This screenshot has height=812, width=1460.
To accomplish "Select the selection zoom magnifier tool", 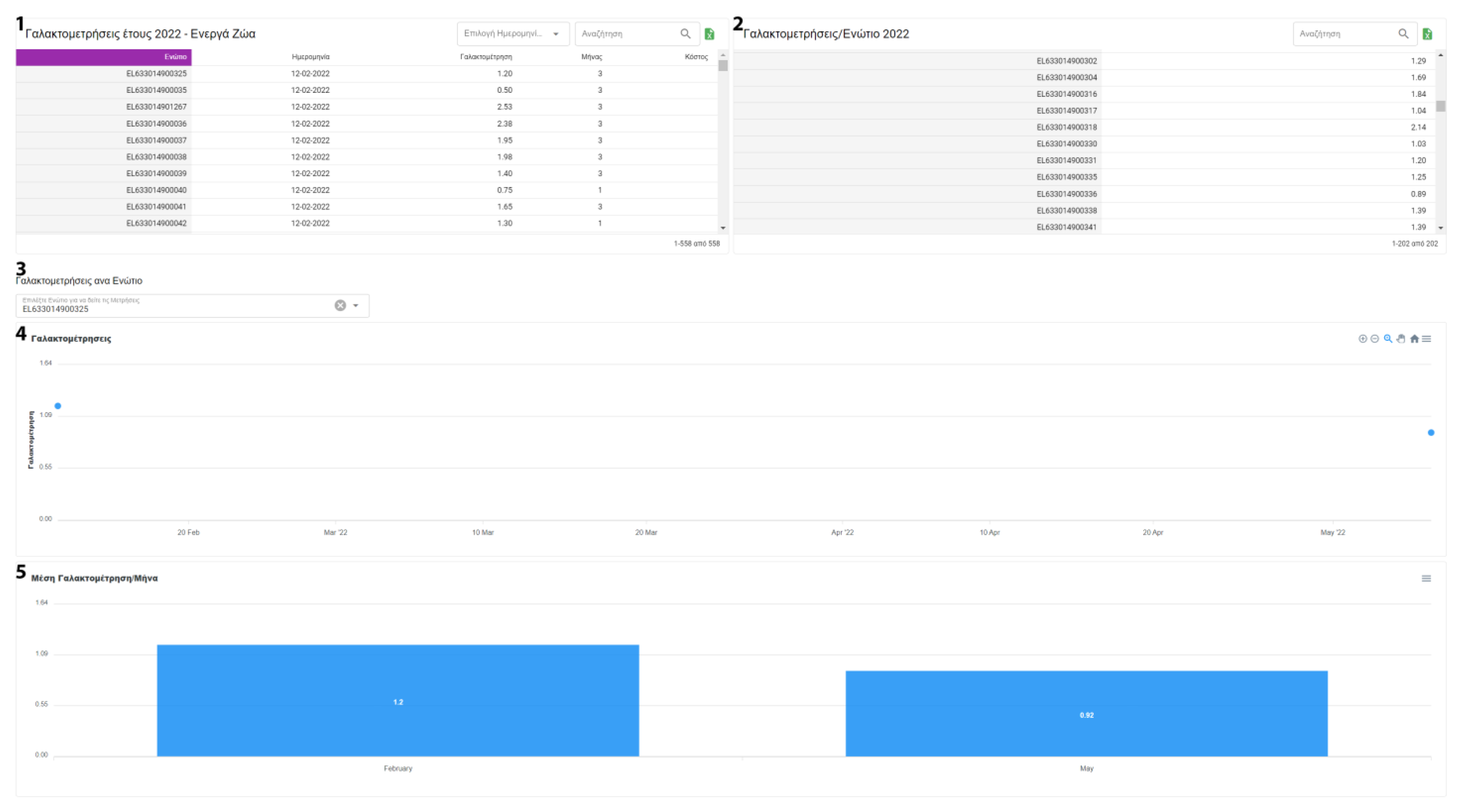I will [x=1388, y=339].
